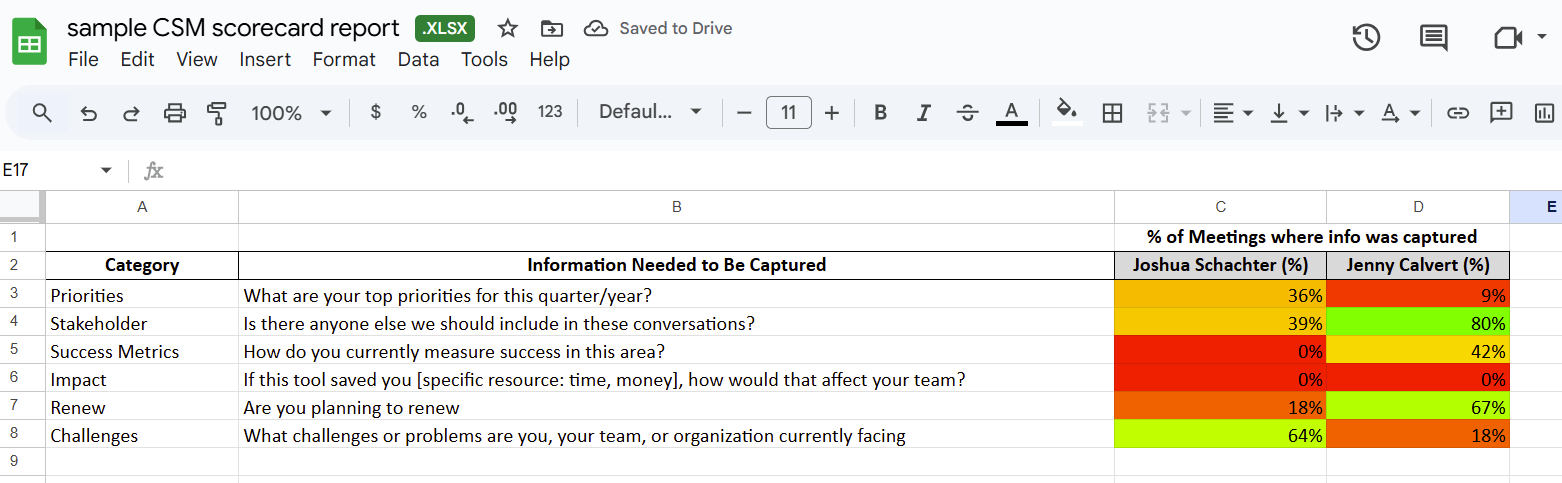This screenshot has width=1562, height=483.
Task: Open the comments panel icon
Action: pos(1434,38)
